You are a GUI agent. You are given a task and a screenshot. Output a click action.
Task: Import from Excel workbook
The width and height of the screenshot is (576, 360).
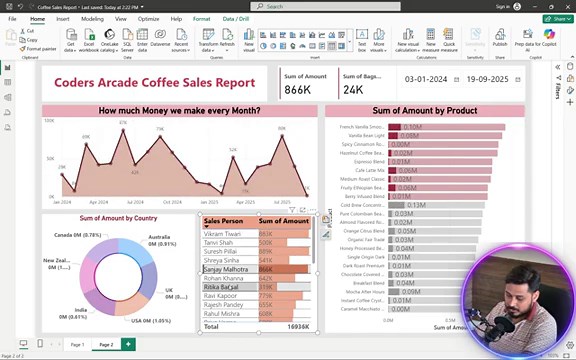pos(89,40)
